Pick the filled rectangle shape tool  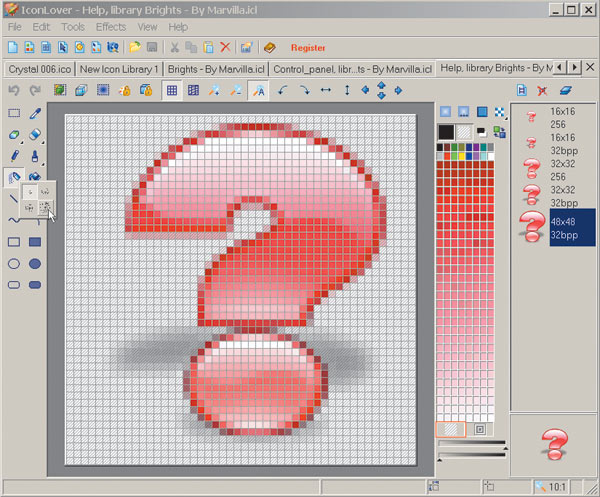[35, 242]
